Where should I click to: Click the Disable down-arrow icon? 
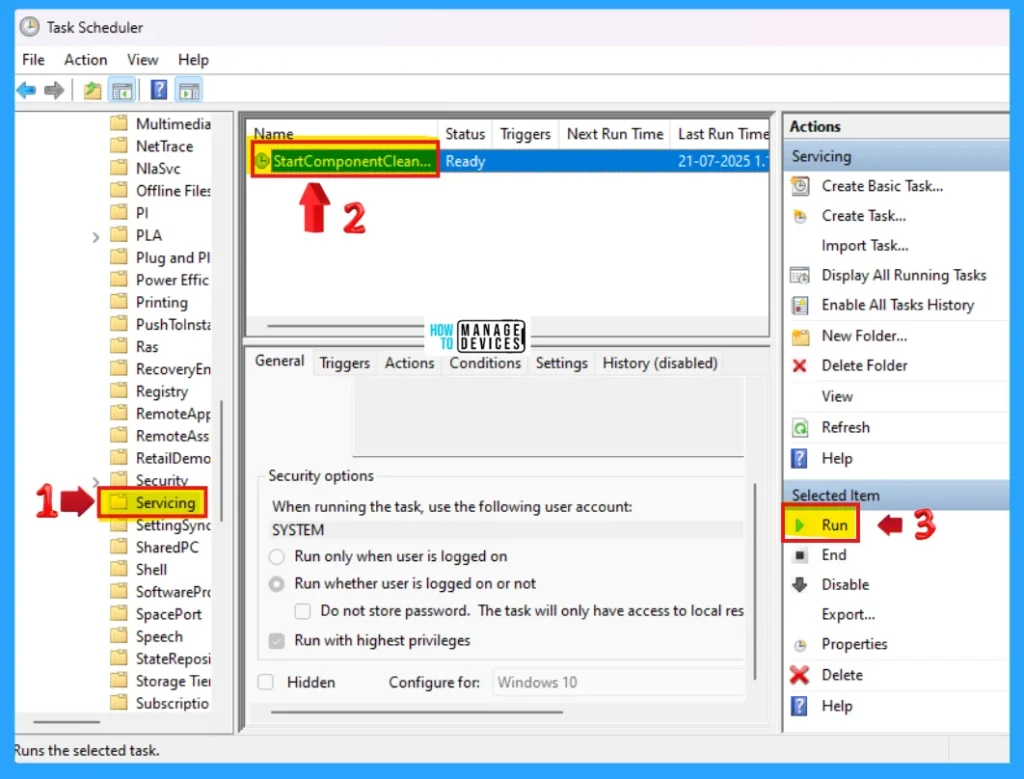click(800, 584)
